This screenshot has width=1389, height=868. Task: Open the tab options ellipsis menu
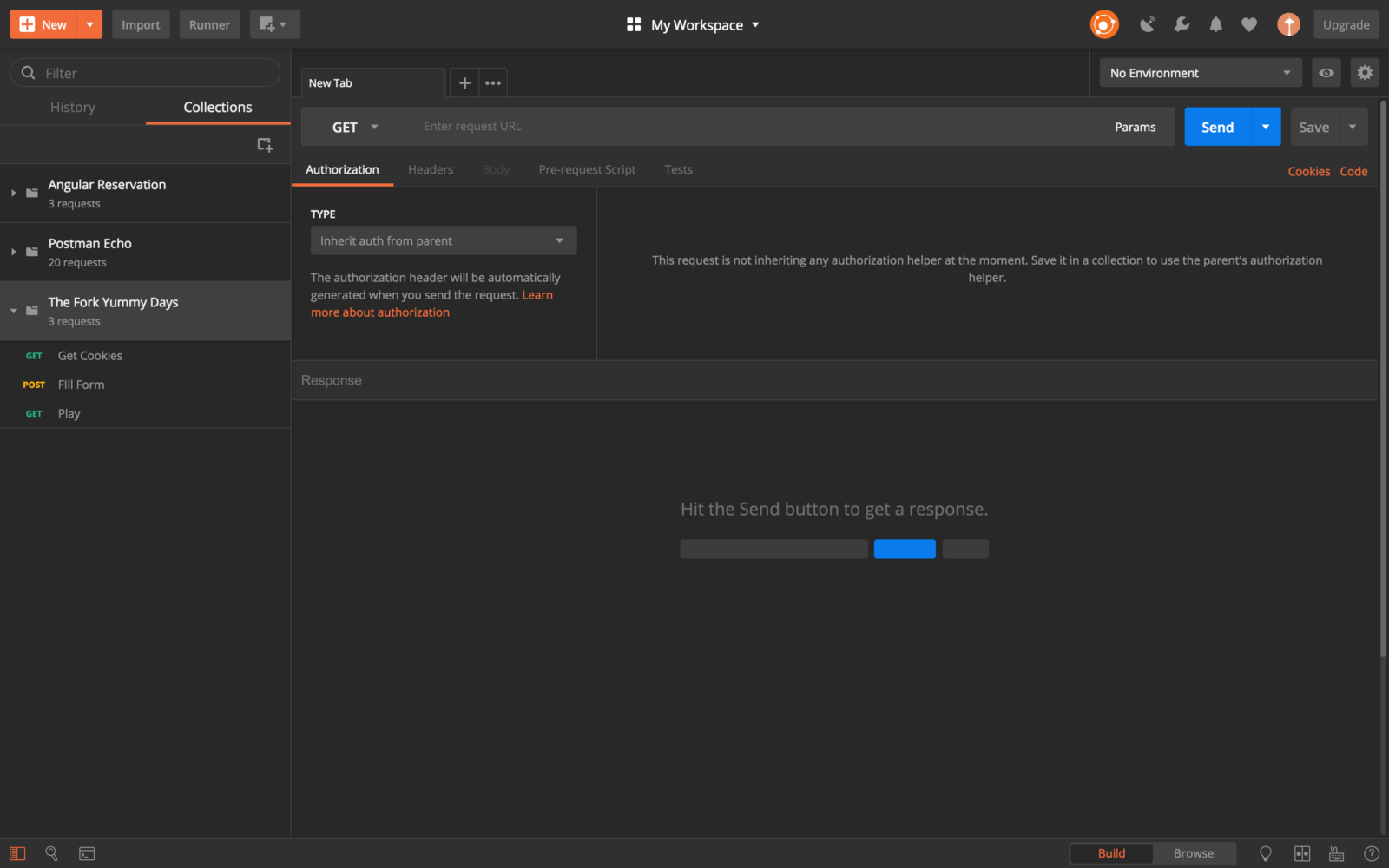click(x=493, y=83)
